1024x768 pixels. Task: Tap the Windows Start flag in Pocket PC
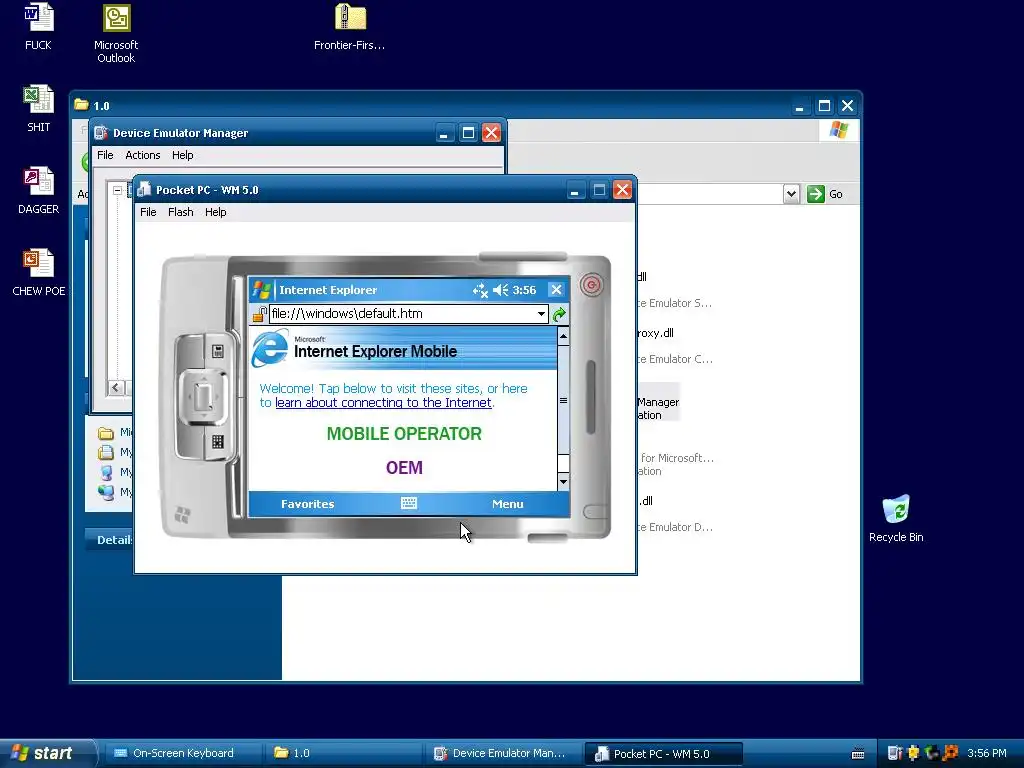pos(262,289)
